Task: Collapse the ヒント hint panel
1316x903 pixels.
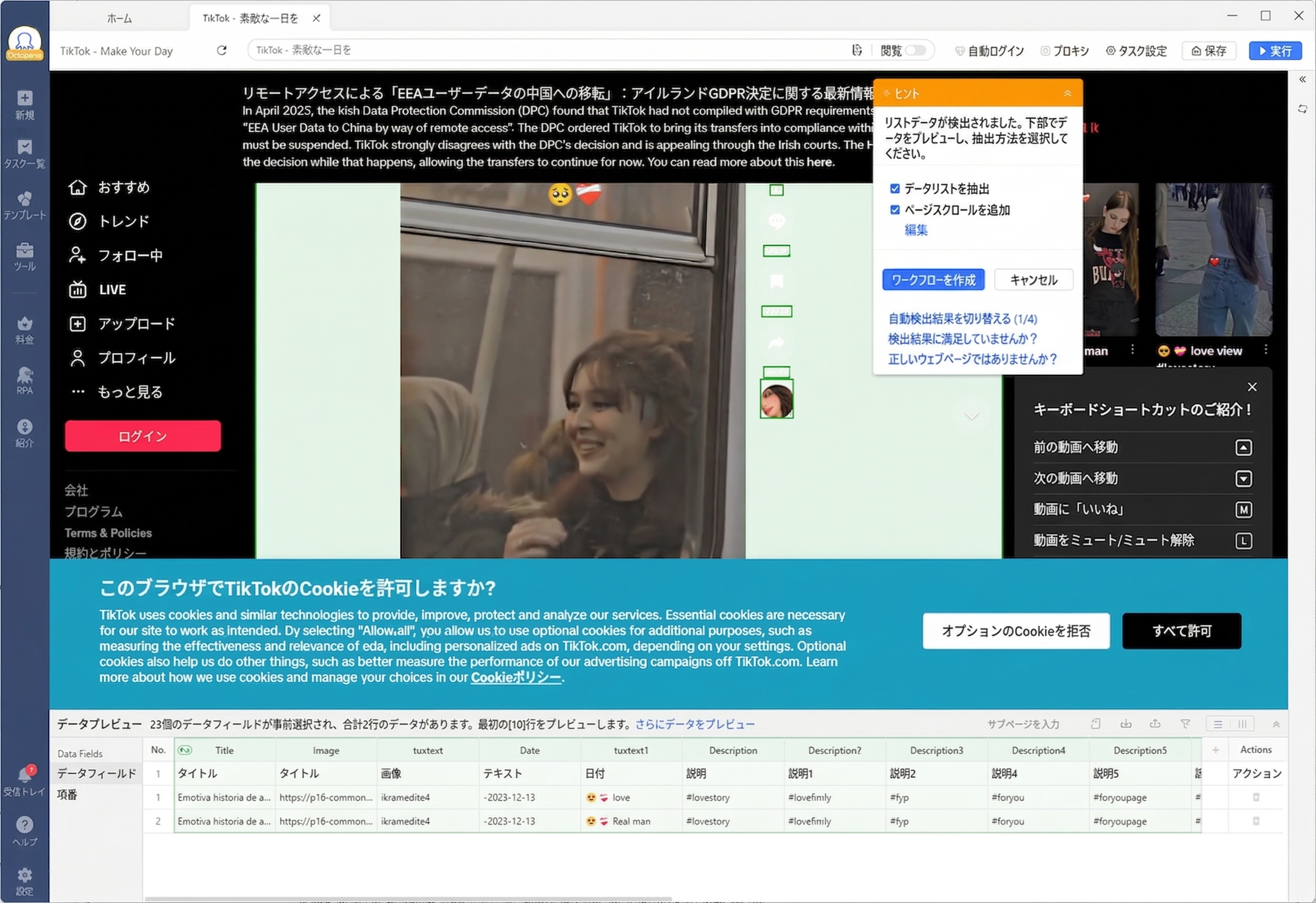Action: click(1068, 93)
